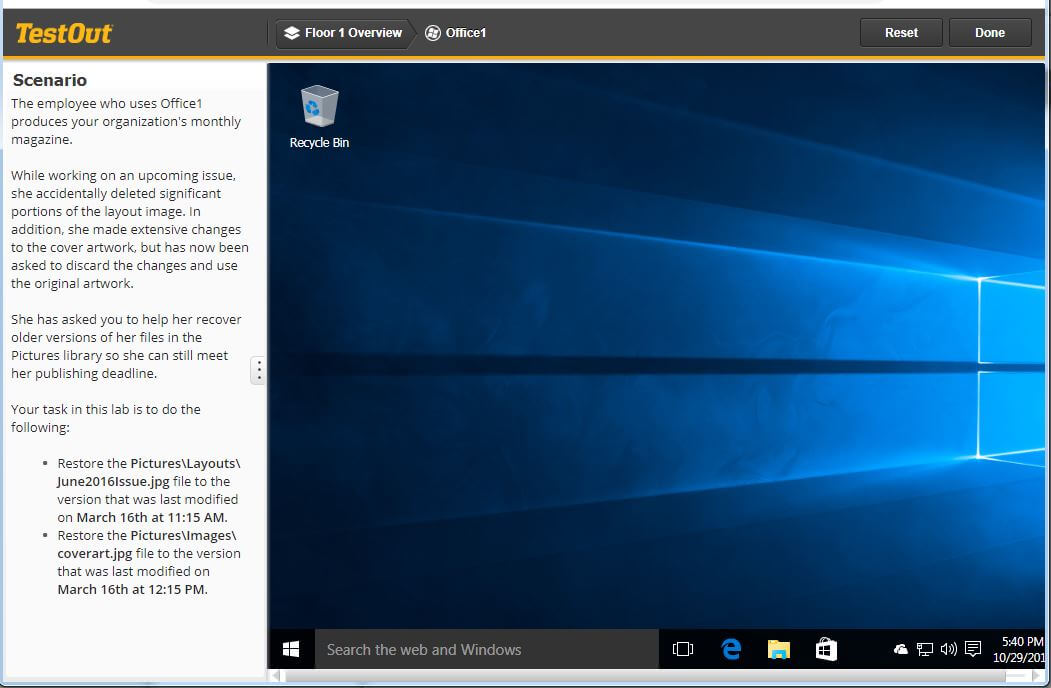Go to Floor 1 Overview breadcrumb
This screenshot has width=1051, height=688.
point(343,33)
